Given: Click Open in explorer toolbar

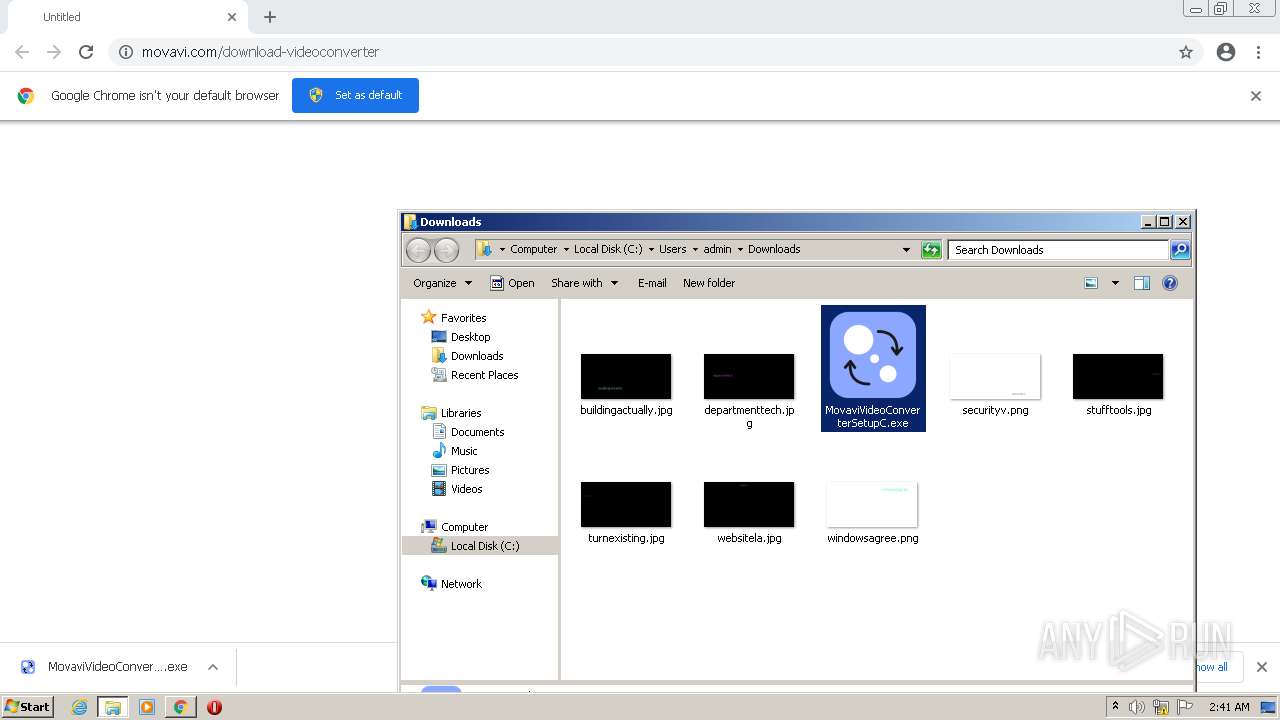Looking at the screenshot, I should [x=512, y=283].
